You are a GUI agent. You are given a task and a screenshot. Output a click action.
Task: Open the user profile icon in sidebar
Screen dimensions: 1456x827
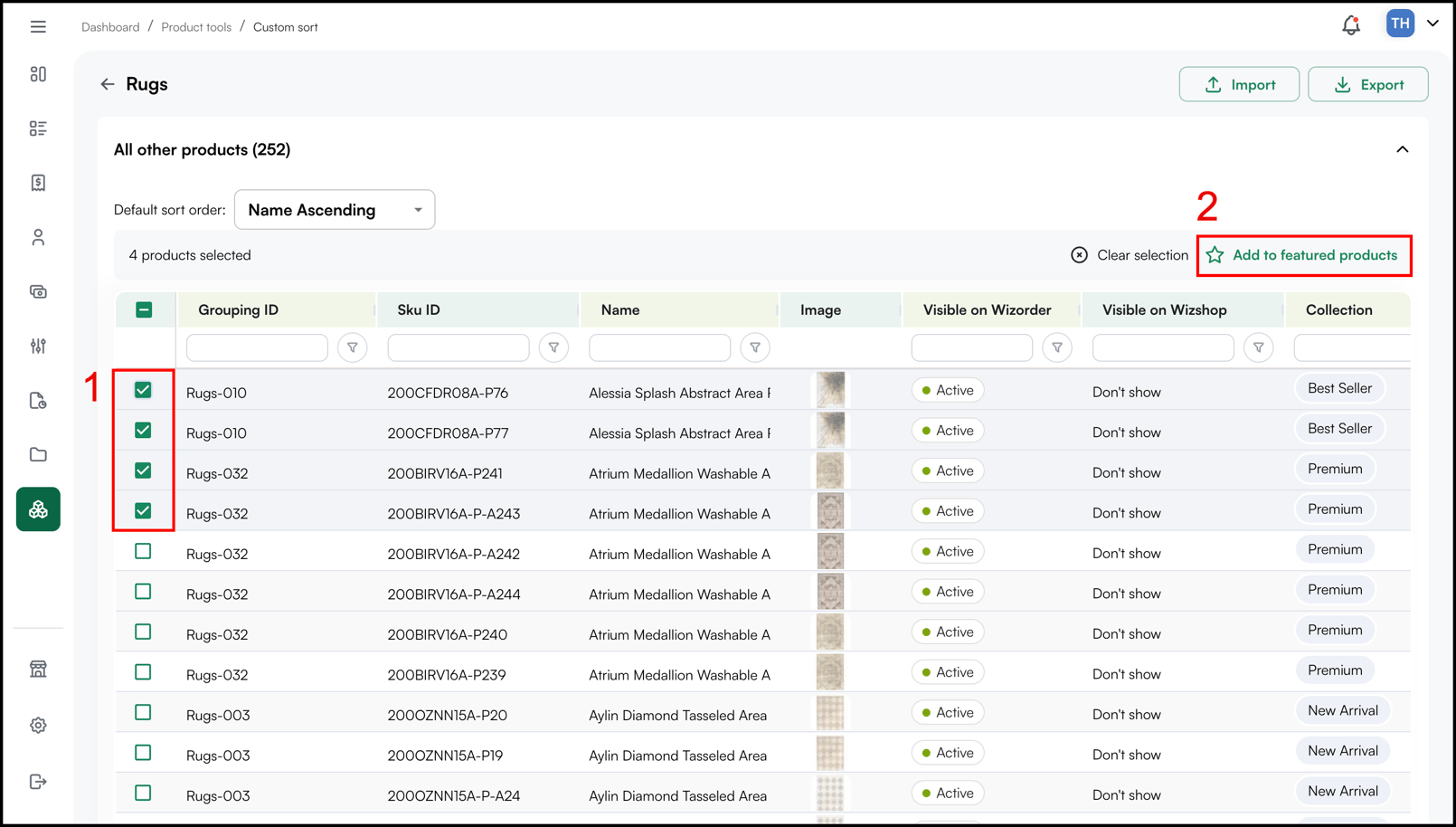(x=38, y=237)
